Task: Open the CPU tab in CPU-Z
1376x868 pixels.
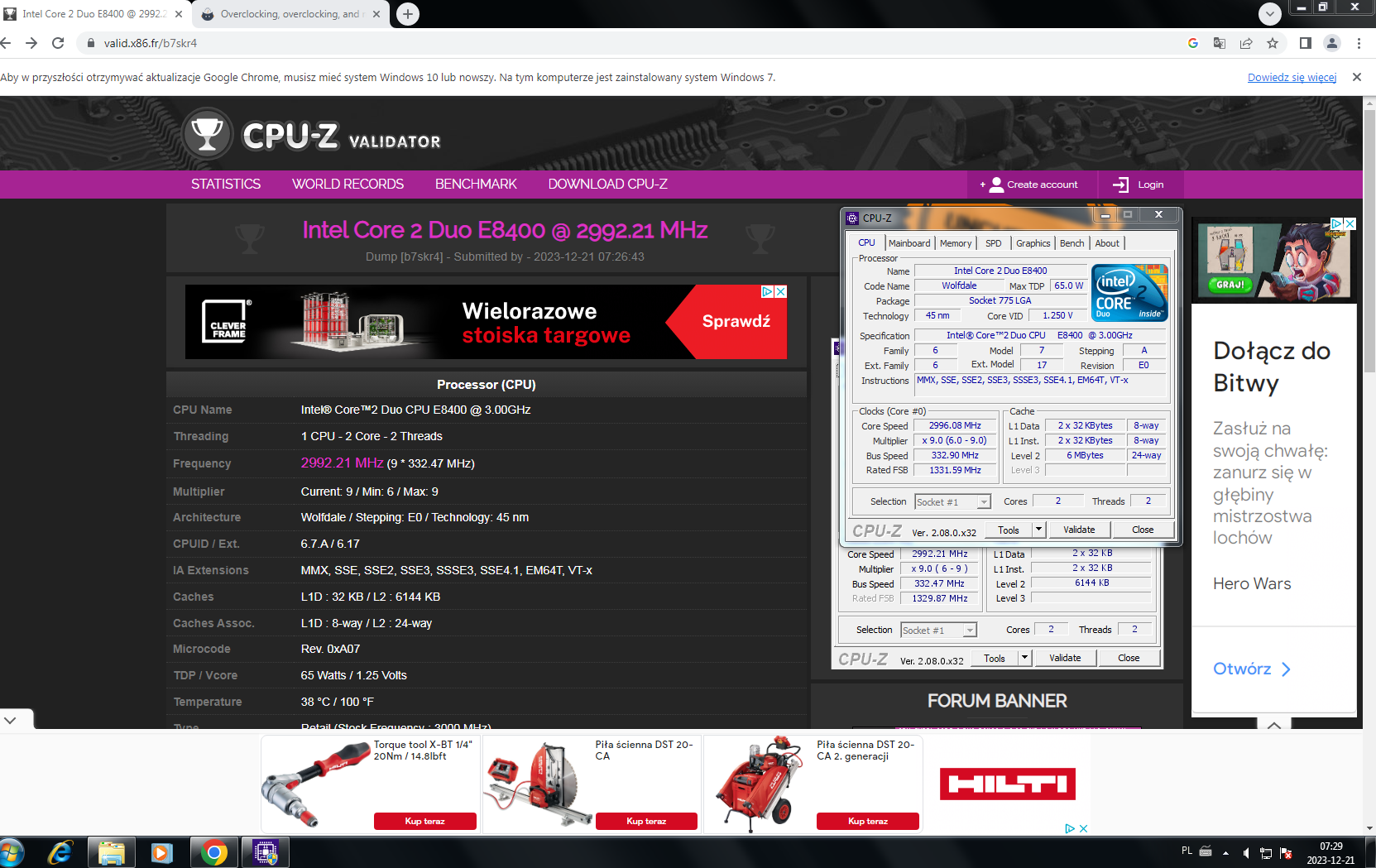Action: (x=866, y=243)
